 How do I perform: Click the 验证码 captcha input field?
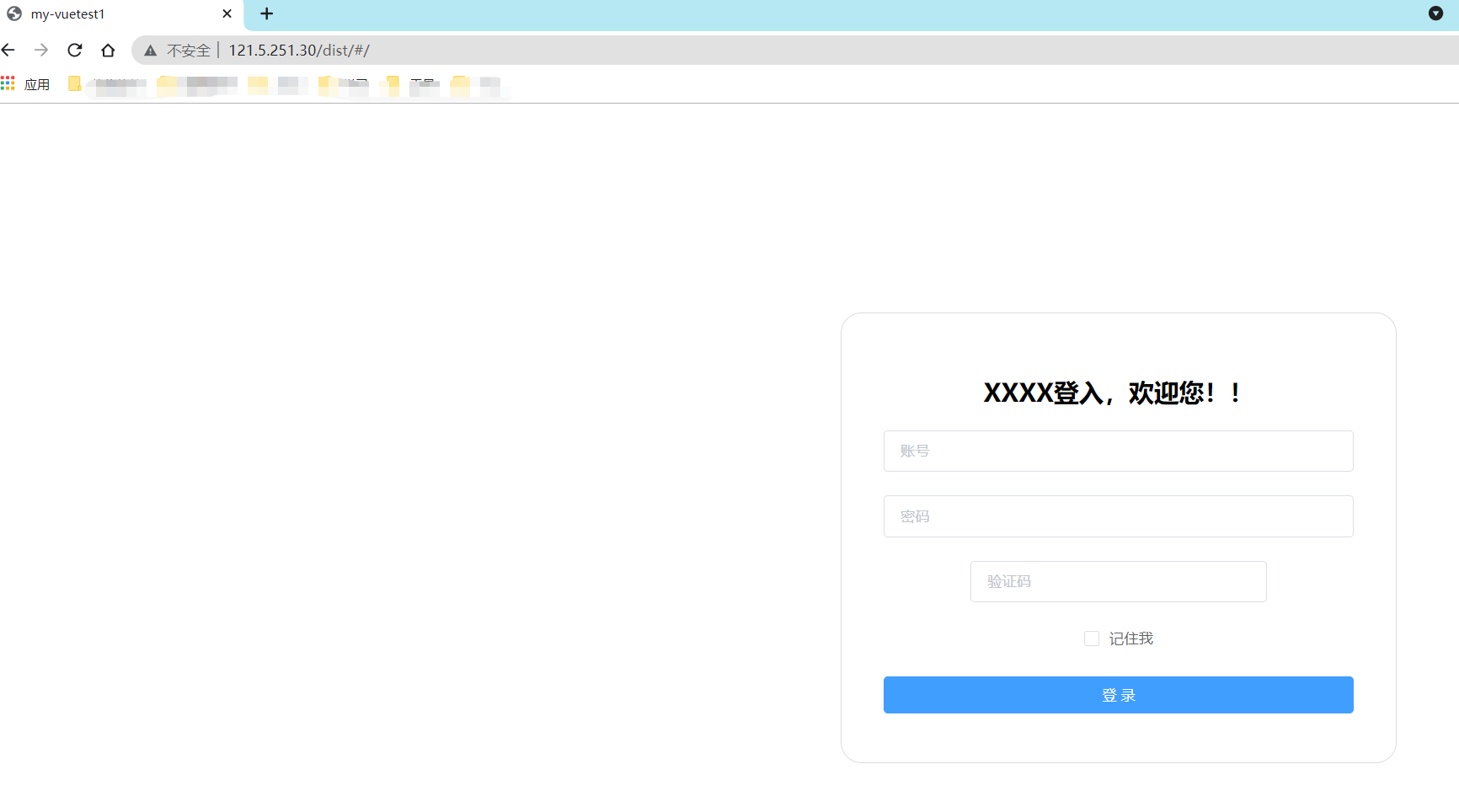[1119, 582]
